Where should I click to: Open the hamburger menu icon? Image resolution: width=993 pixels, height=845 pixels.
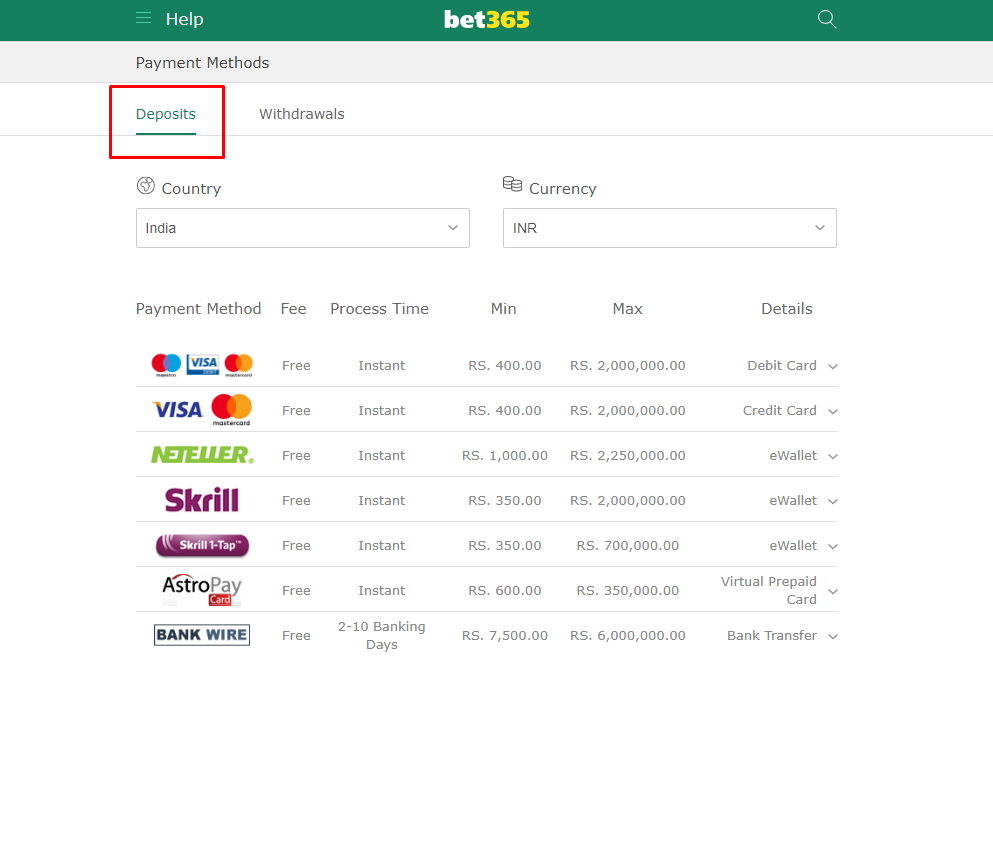tap(144, 18)
